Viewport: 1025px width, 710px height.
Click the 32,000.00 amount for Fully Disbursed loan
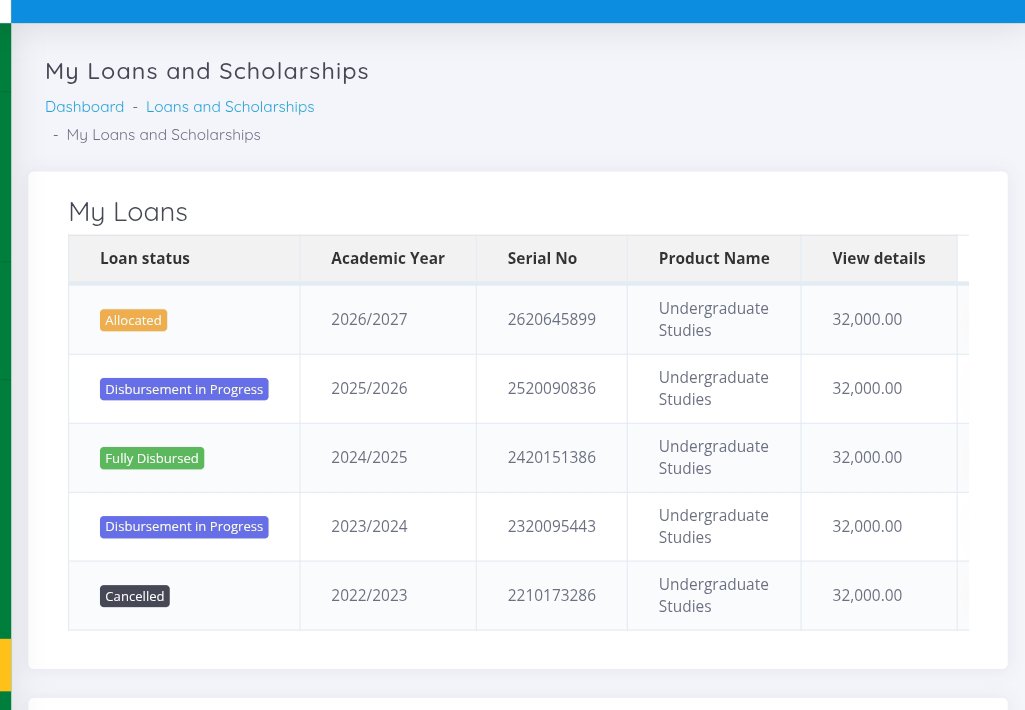[867, 457]
